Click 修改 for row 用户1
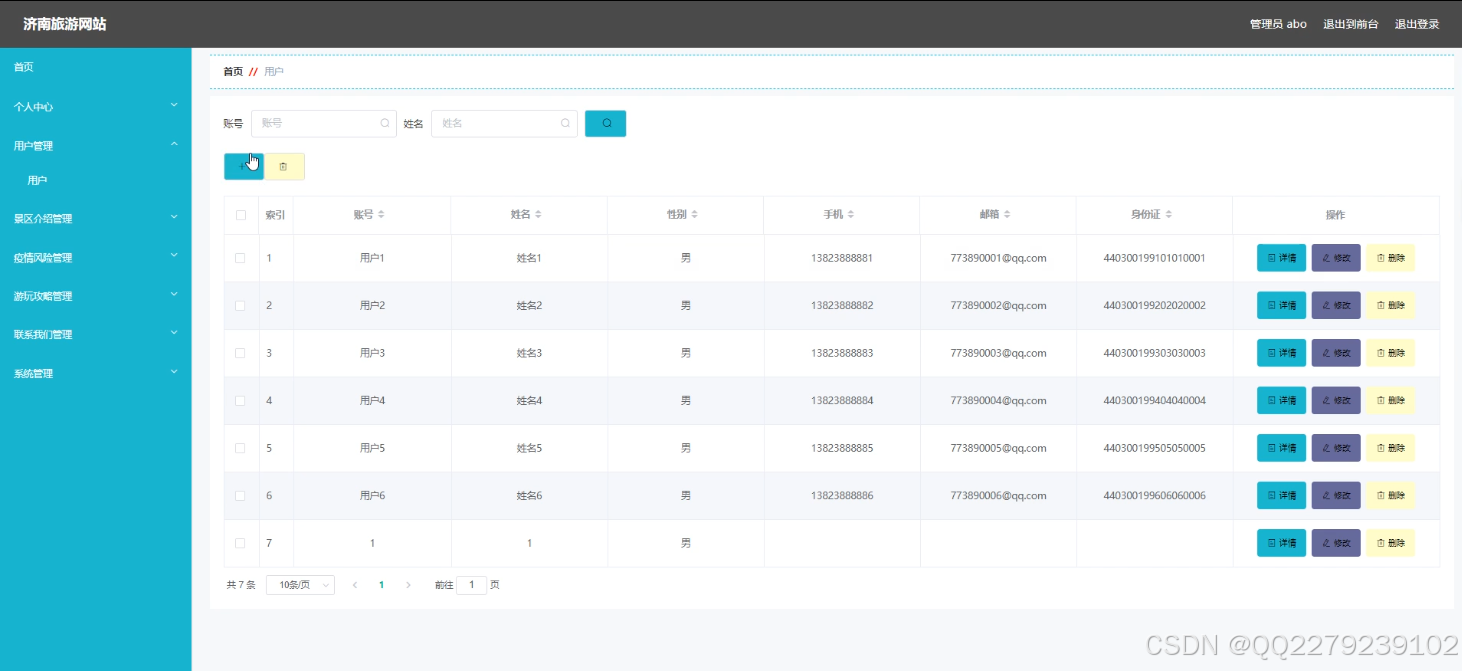This screenshot has height=671, width=1462. [1336, 258]
